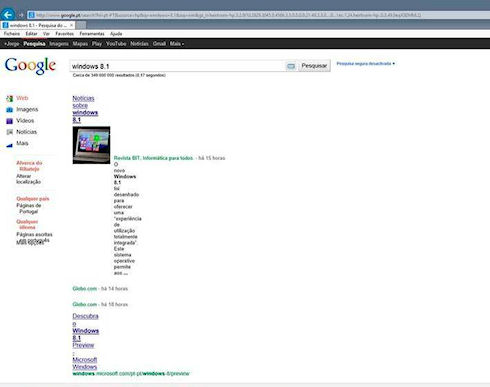Open Notícias sobre windows 8.1 heading link

coord(85,109)
